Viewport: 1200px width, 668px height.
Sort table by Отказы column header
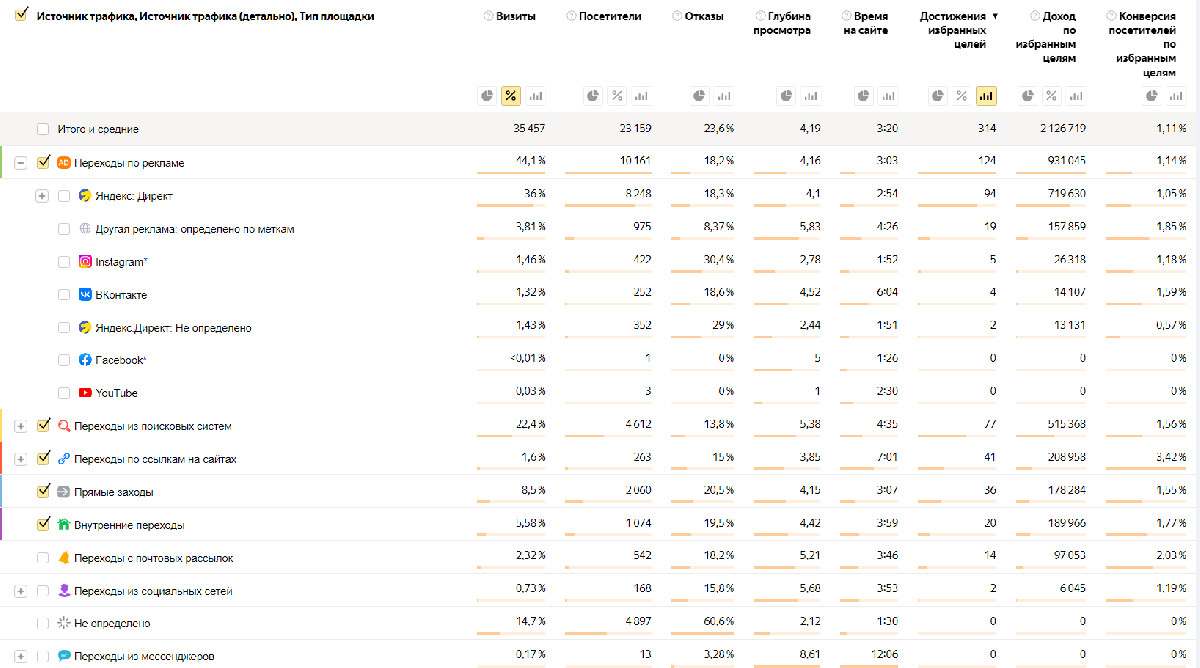(704, 16)
